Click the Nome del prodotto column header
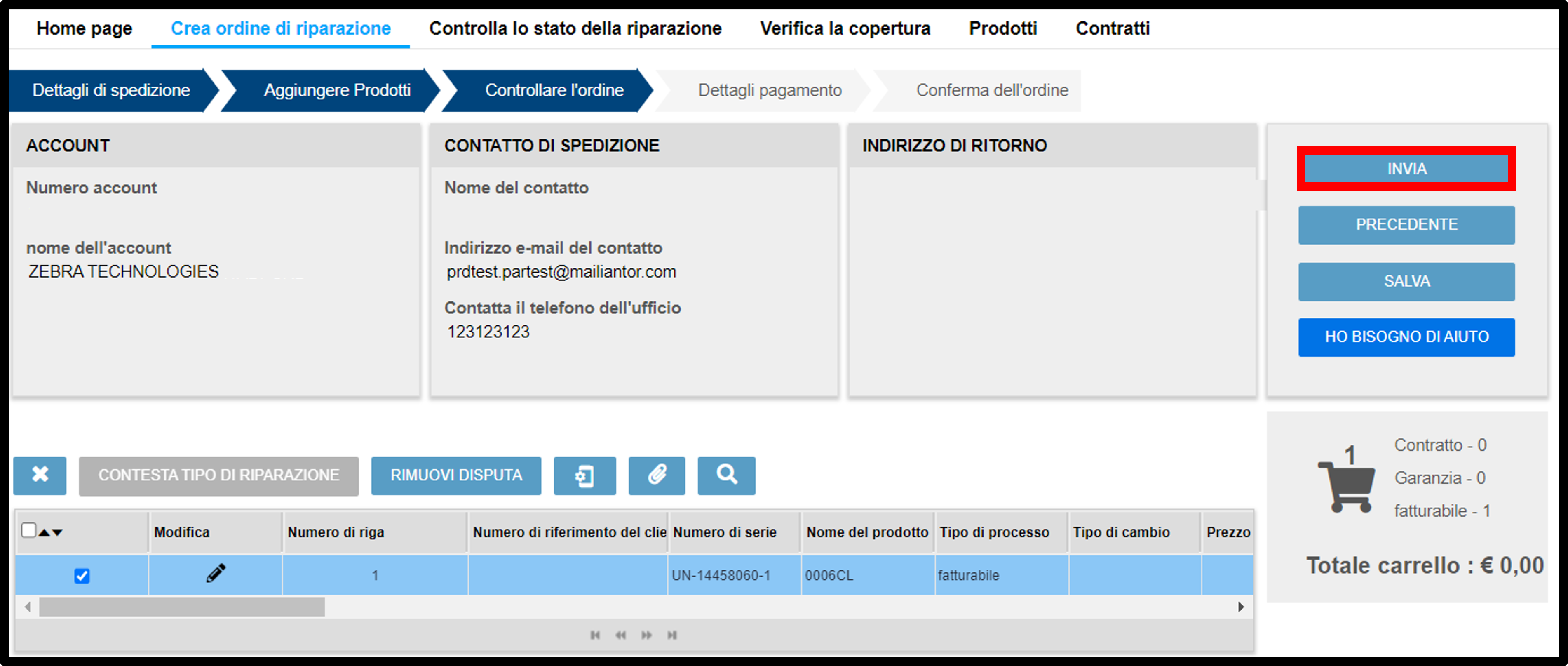Image resolution: width=1568 pixels, height=666 pixels. [x=867, y=532]
